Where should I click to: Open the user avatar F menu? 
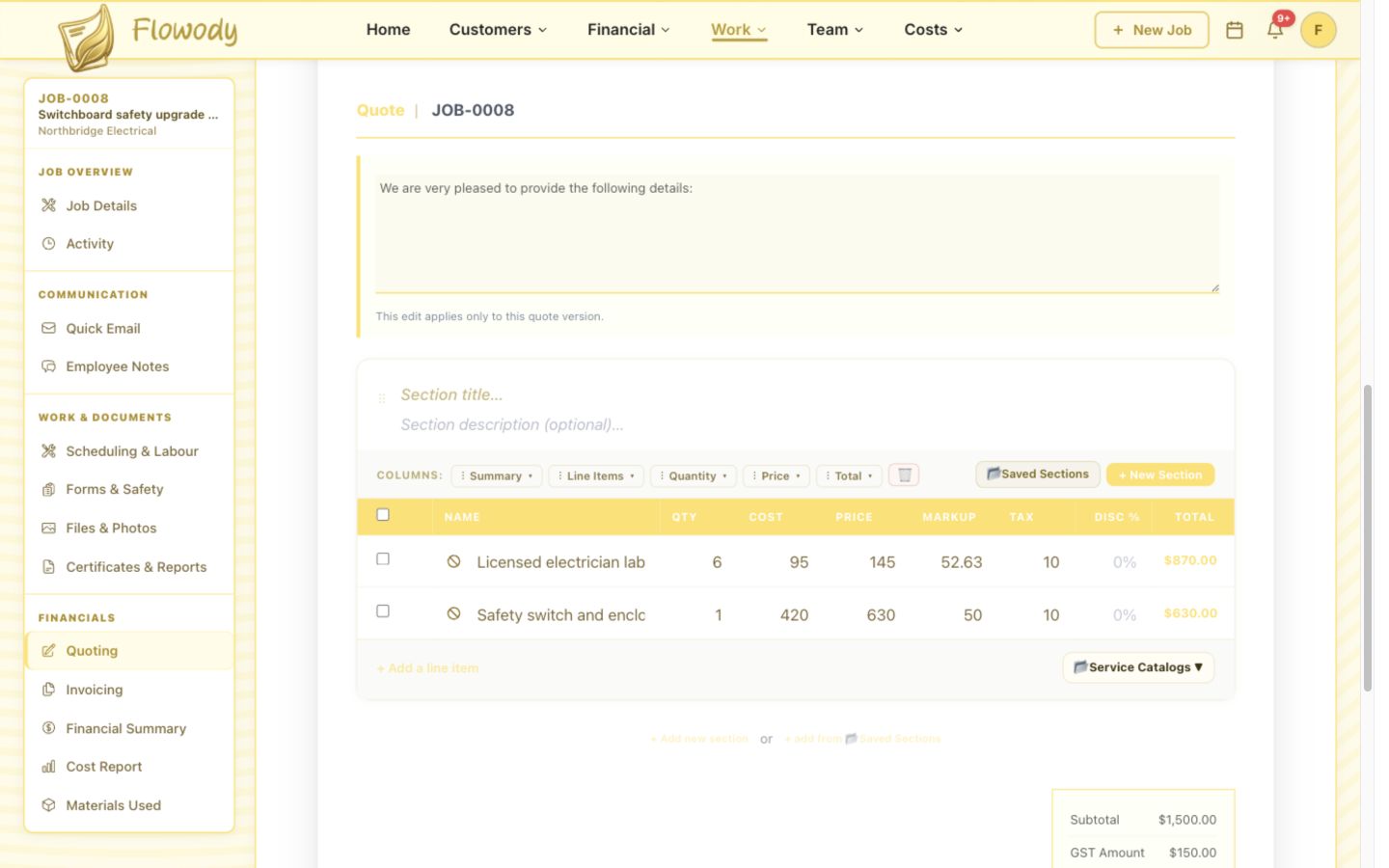click(x=1318, y=30)
